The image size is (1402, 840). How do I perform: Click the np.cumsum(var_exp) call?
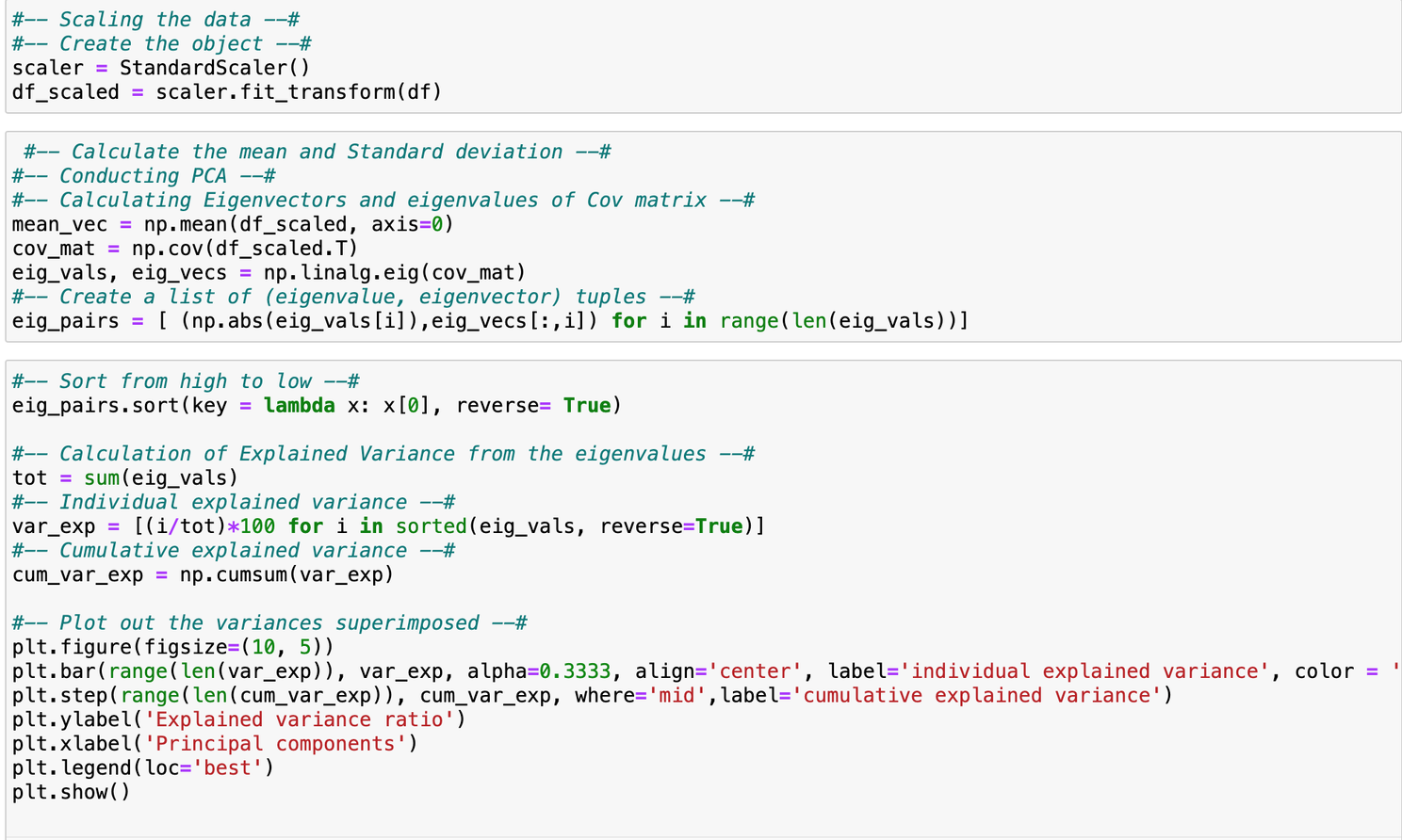[286, 574]
